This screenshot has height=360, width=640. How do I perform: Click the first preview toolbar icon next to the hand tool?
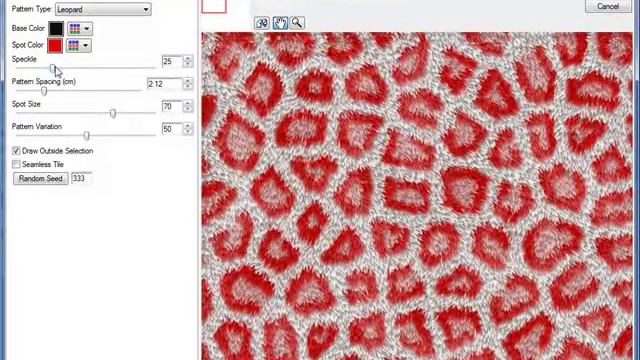(262, 23)
